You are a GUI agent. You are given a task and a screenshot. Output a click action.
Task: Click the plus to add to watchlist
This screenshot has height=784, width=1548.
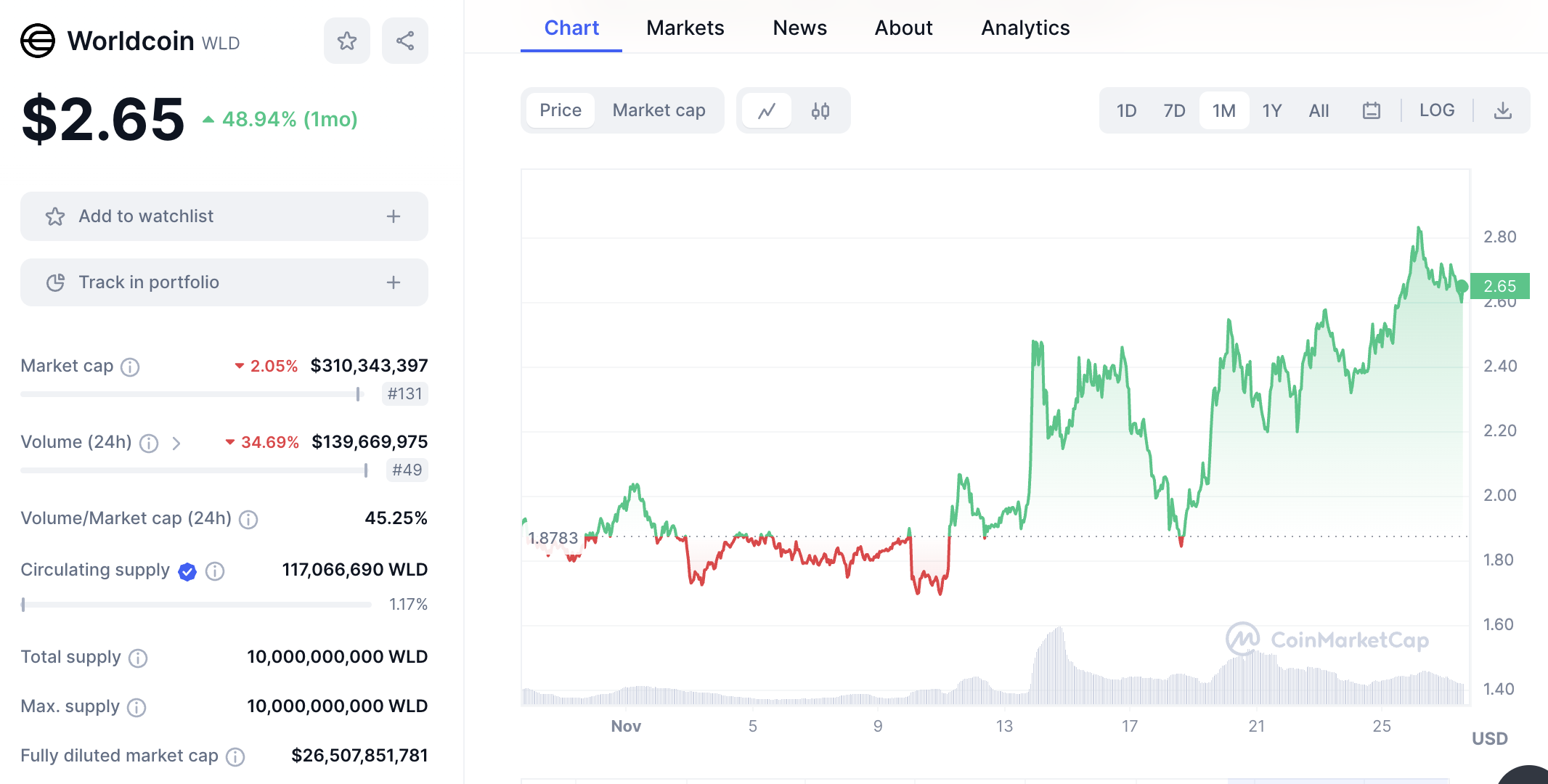click(x=393, y=216)
